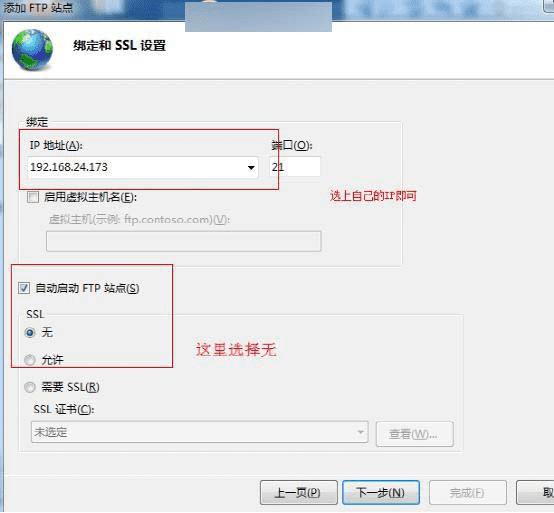Click the IP address field showing 192.168.24.173
Screen dimensions: 554x513
pos(143,167)
